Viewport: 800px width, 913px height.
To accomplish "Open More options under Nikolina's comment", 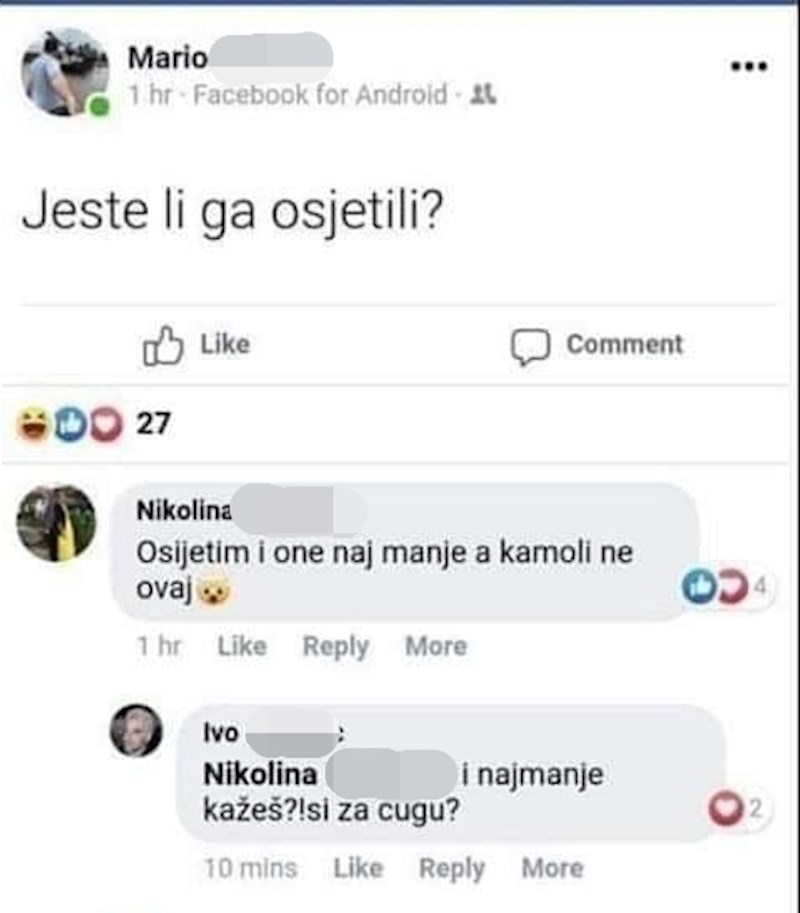I will click(435, 647).
